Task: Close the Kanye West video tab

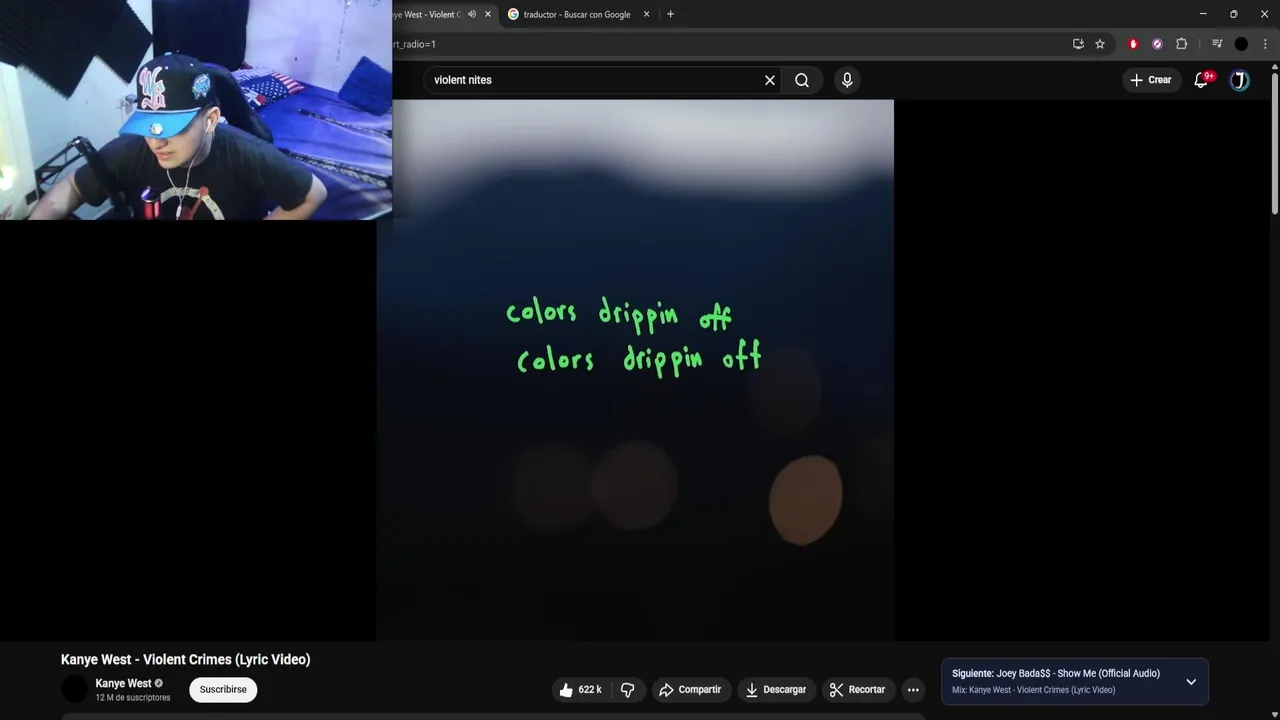Action: (x=488, y=14)
